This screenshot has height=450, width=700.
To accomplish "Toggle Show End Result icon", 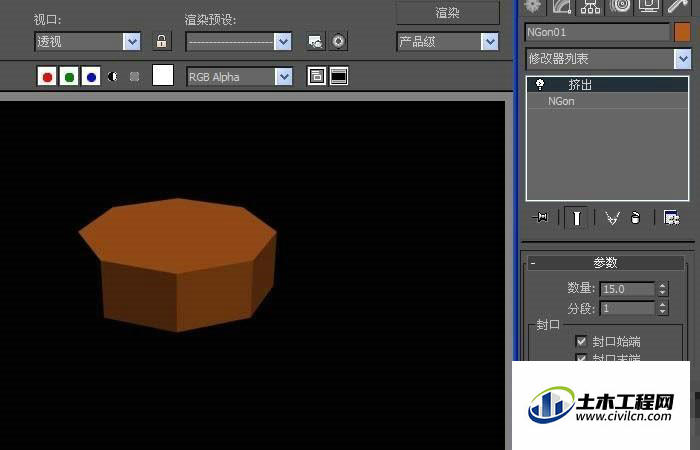I will (x=576, y=218).
